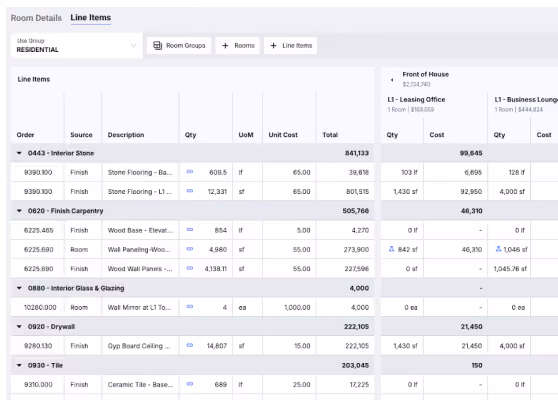Click total cell 227,596
Screen dimensions: 558x400
pyautogui.click(x=356, y=269)
